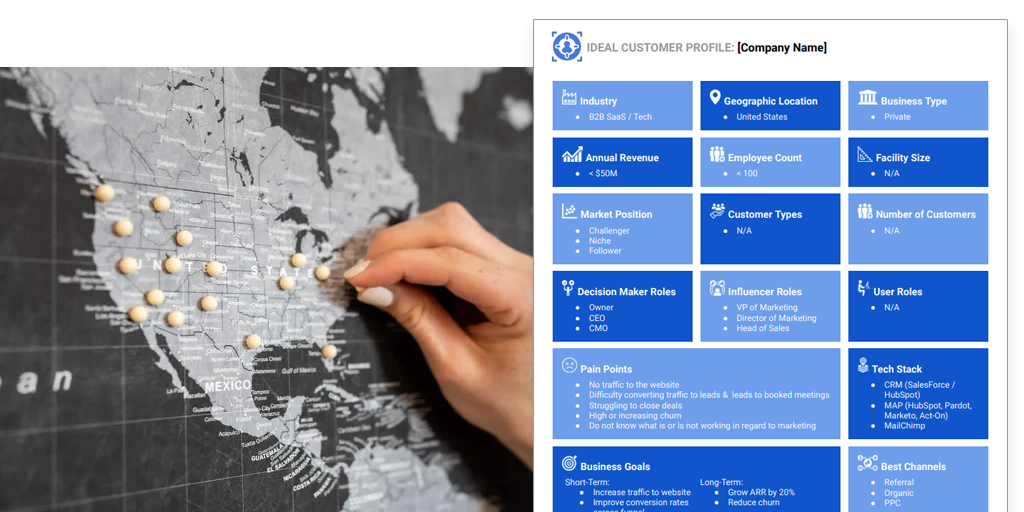
Task: Select the User Roles card heading
Action: (x=897, y=292)
